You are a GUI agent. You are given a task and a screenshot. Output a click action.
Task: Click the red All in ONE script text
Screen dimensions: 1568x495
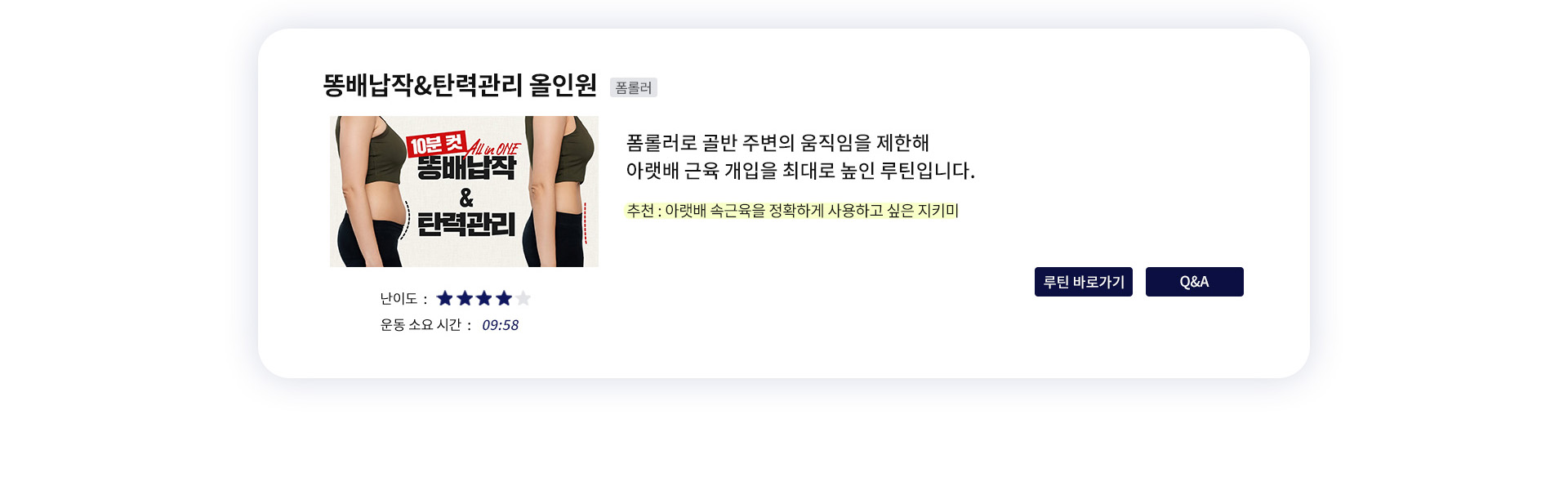click(493, 149)
